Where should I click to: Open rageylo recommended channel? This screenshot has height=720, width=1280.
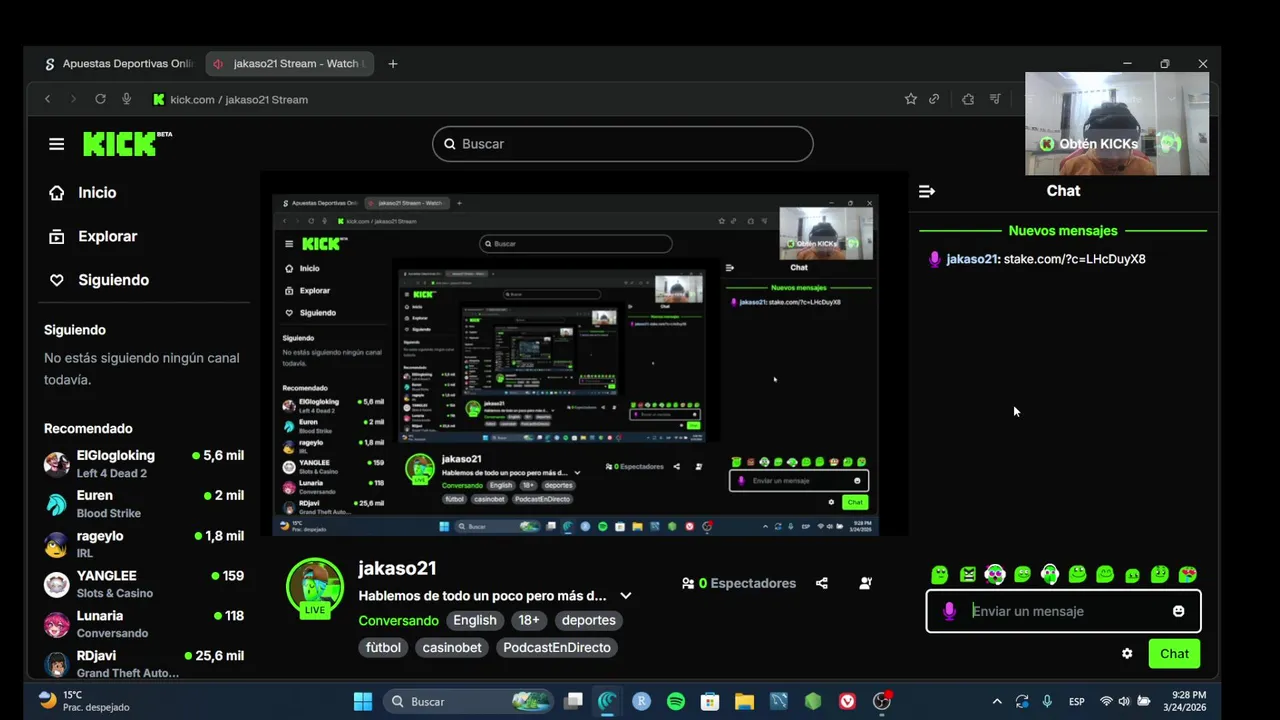(144, 544)
